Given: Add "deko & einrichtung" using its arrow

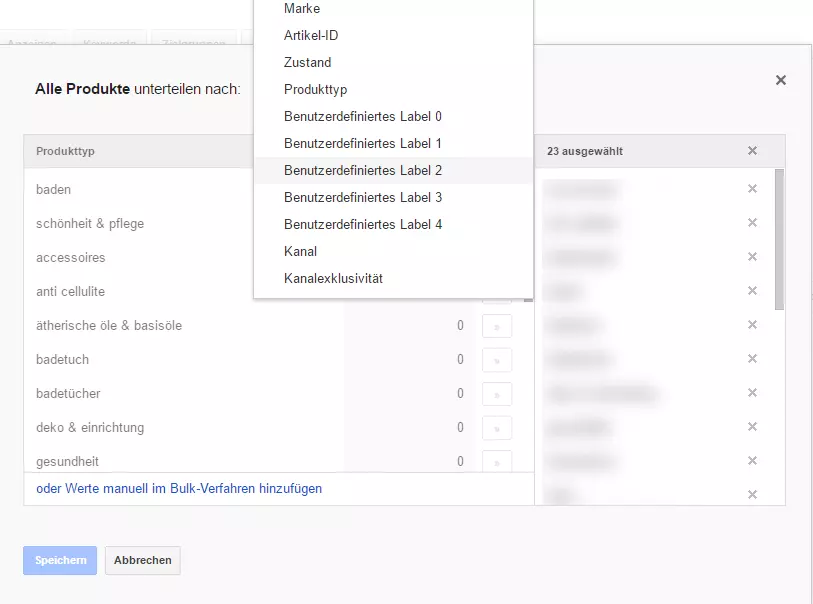Looking at the screenshot, I should tap(497, 427).
